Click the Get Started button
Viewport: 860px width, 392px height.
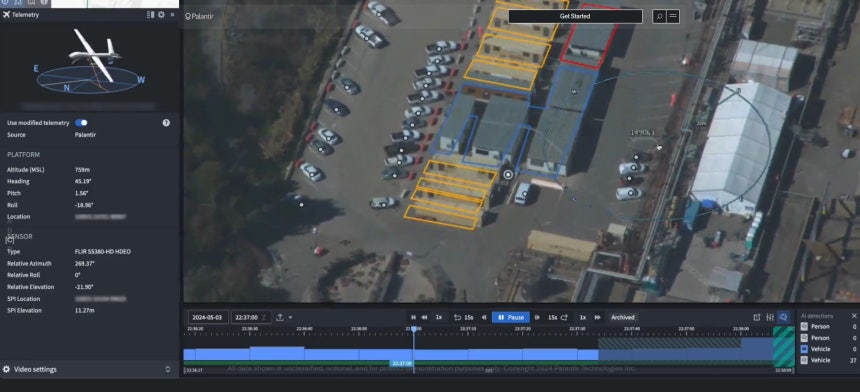pos(575,16)
